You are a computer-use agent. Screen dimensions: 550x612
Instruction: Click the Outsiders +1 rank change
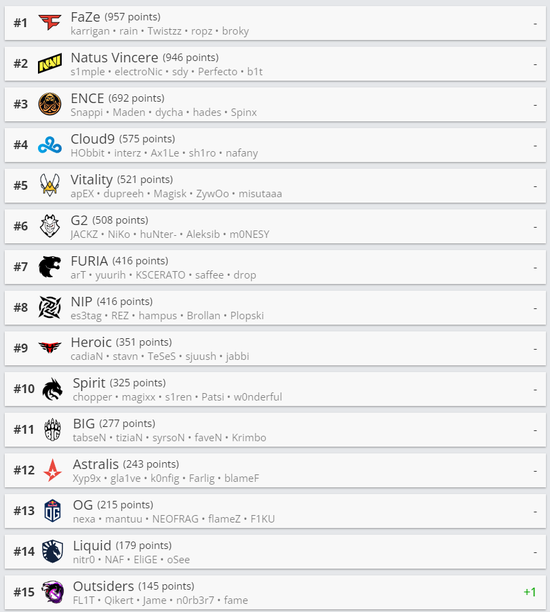[x=530, y=592]
